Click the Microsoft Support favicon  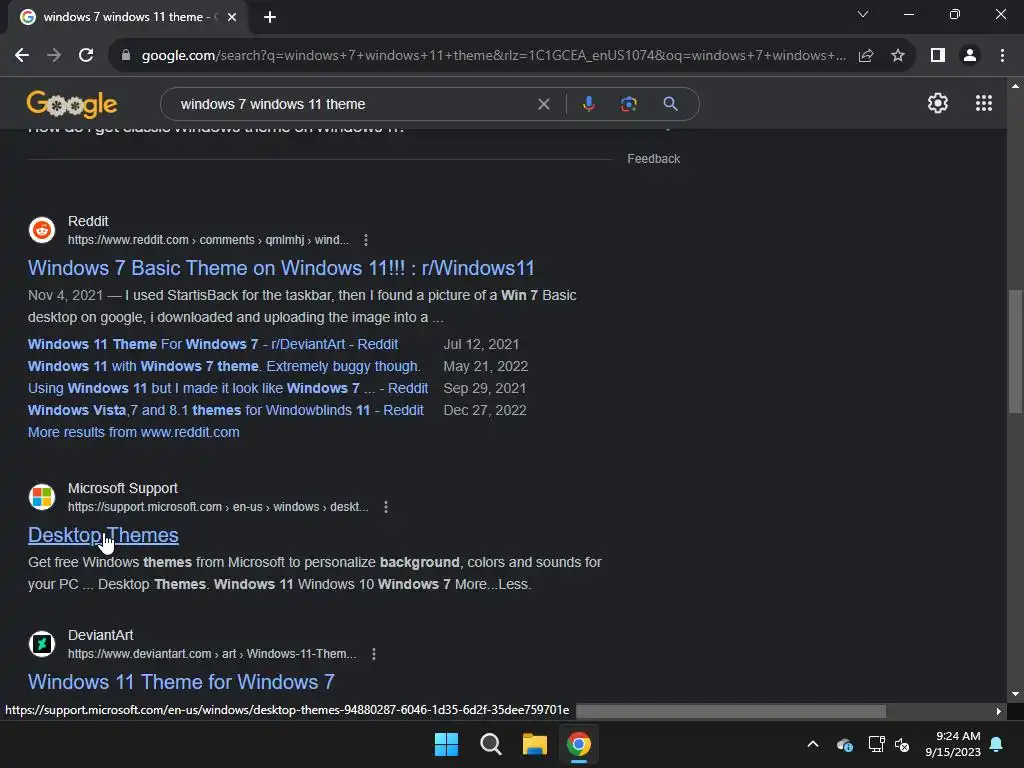coord(42,497)
